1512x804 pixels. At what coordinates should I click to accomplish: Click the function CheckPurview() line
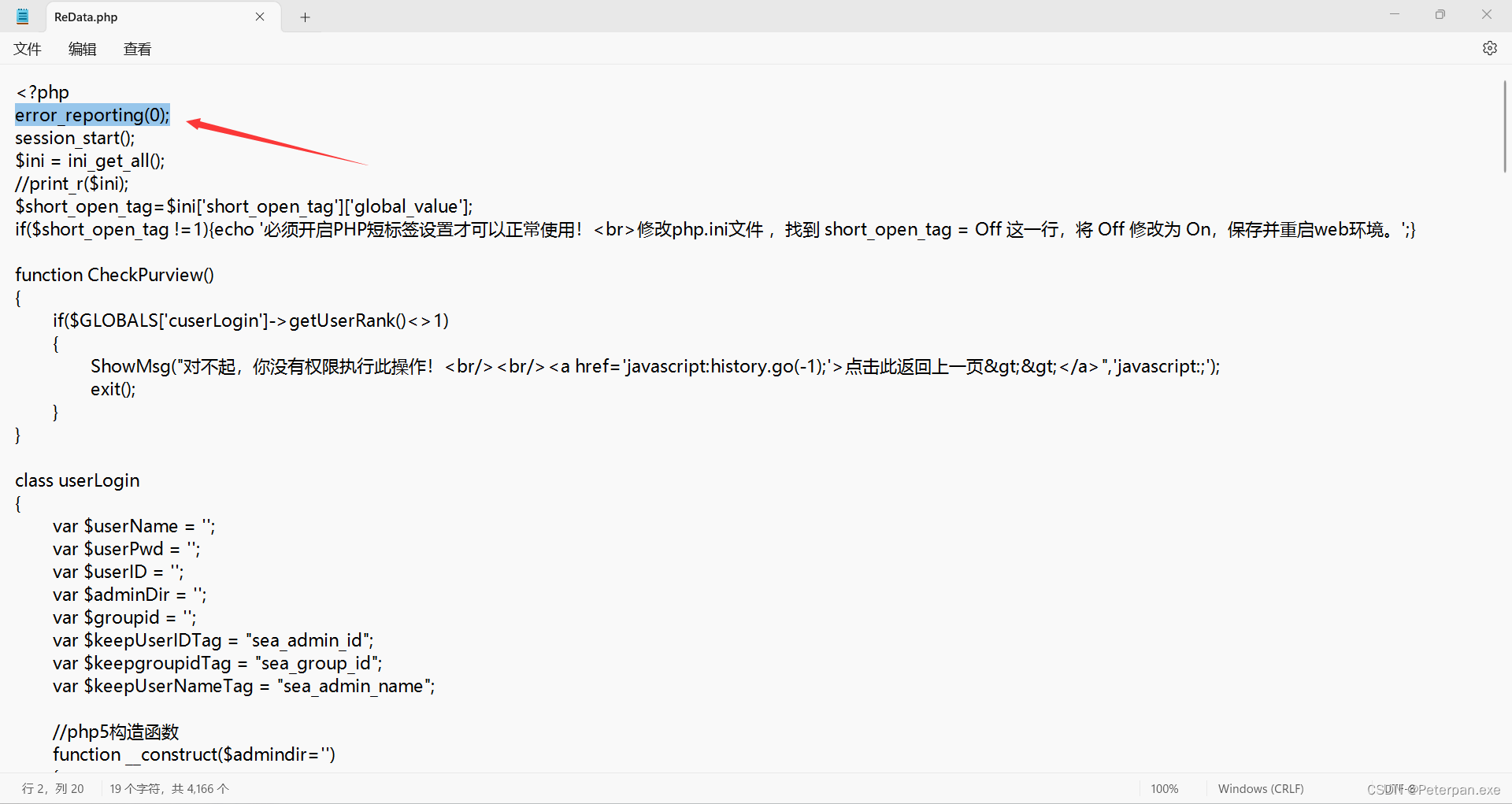[x=114, y=276]
